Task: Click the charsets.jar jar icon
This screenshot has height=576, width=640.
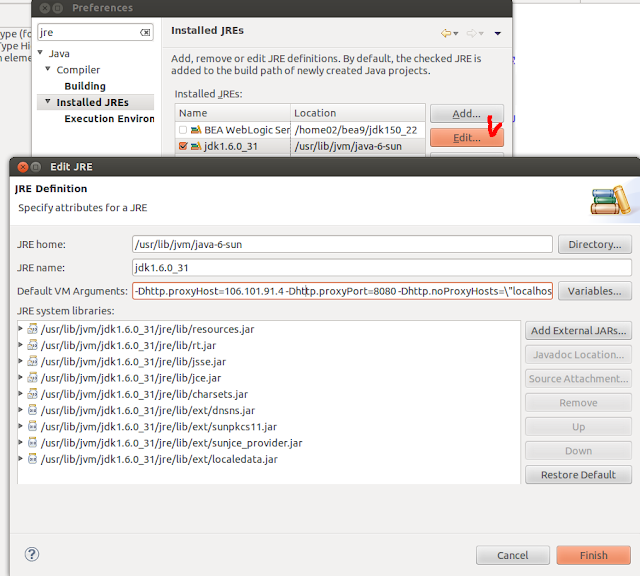Action: [x=33, y=394]
